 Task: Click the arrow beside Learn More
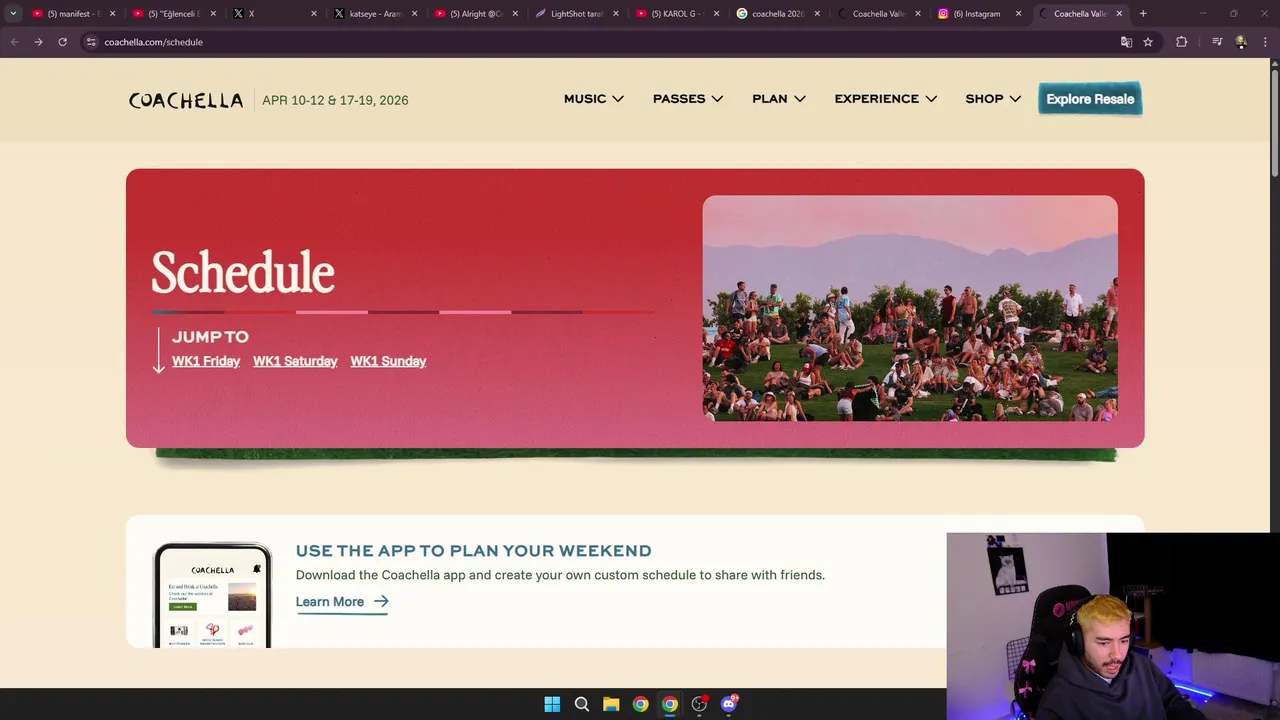381,602
